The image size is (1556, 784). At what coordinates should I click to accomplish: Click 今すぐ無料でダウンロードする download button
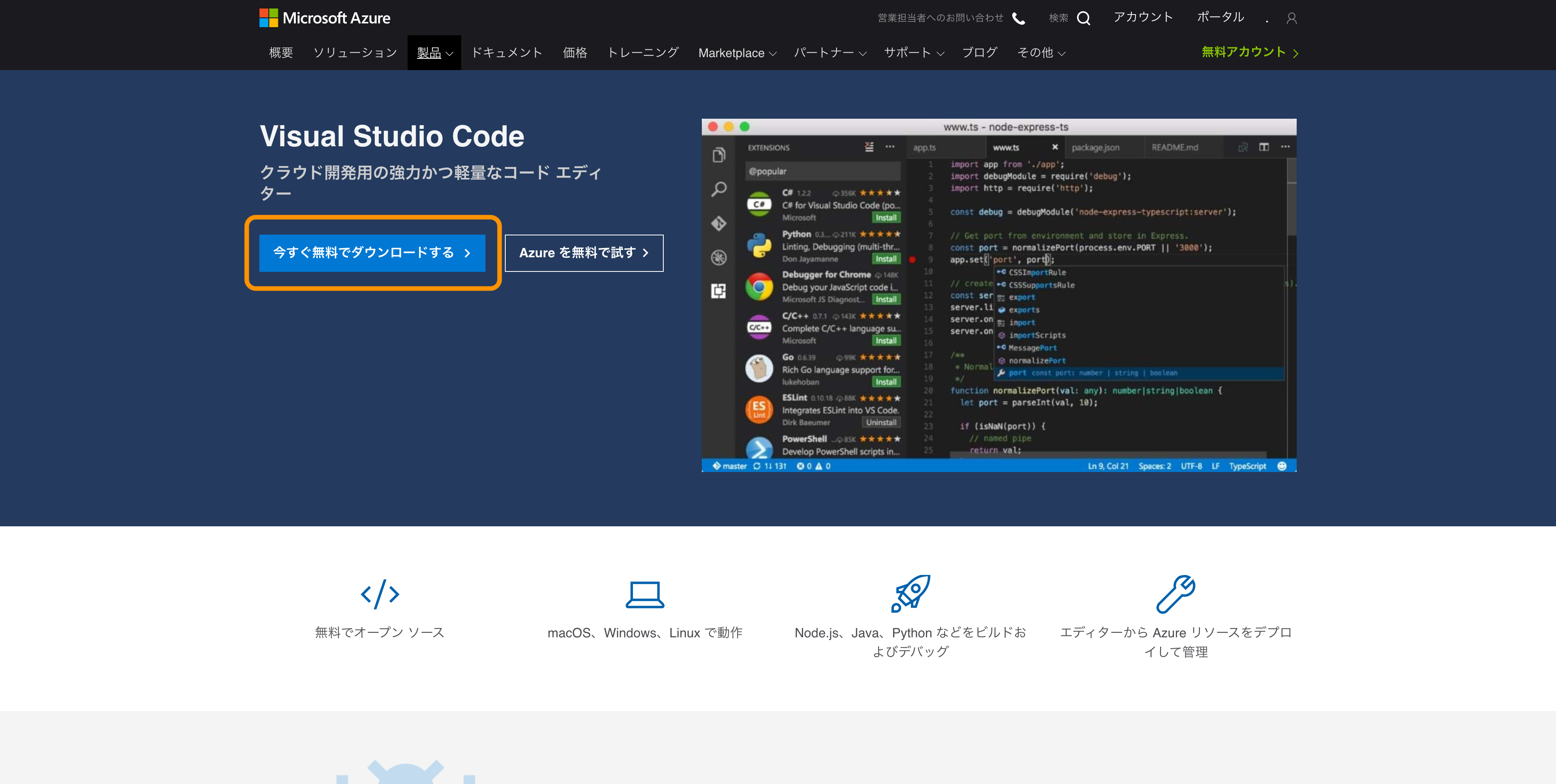pos(372,252)
